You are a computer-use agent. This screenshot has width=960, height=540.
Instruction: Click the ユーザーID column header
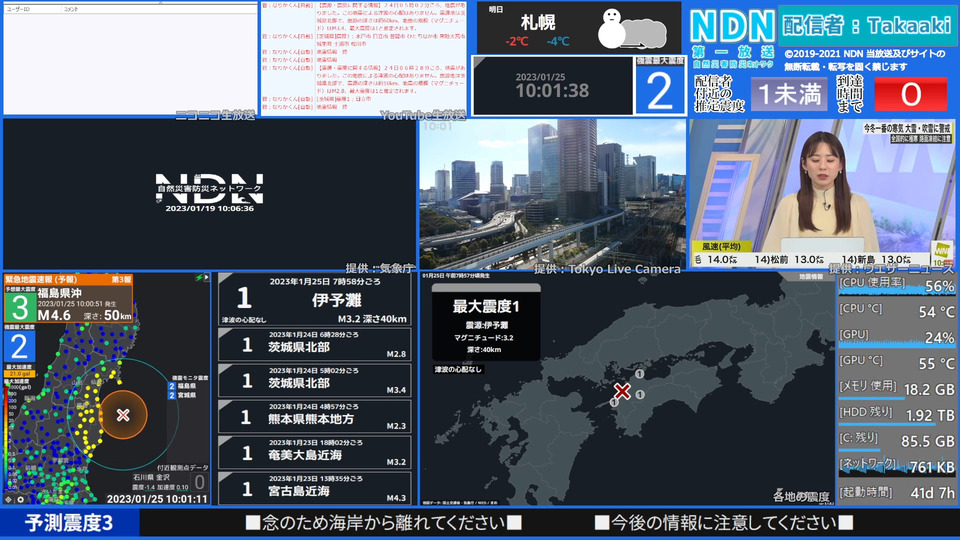[18, 9]
